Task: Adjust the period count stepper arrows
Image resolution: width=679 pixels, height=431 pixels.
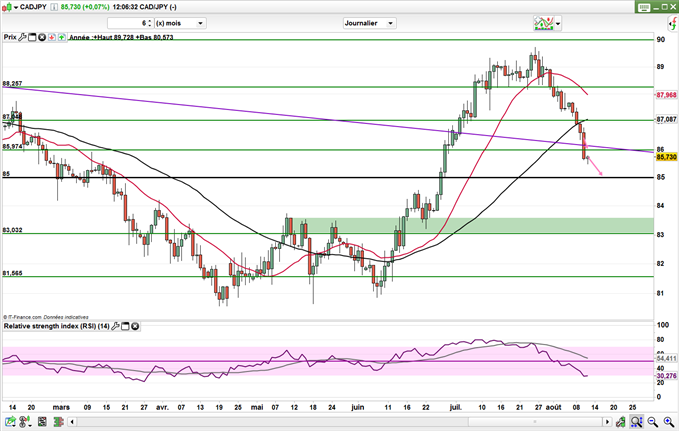Action: tap(150, 23)
